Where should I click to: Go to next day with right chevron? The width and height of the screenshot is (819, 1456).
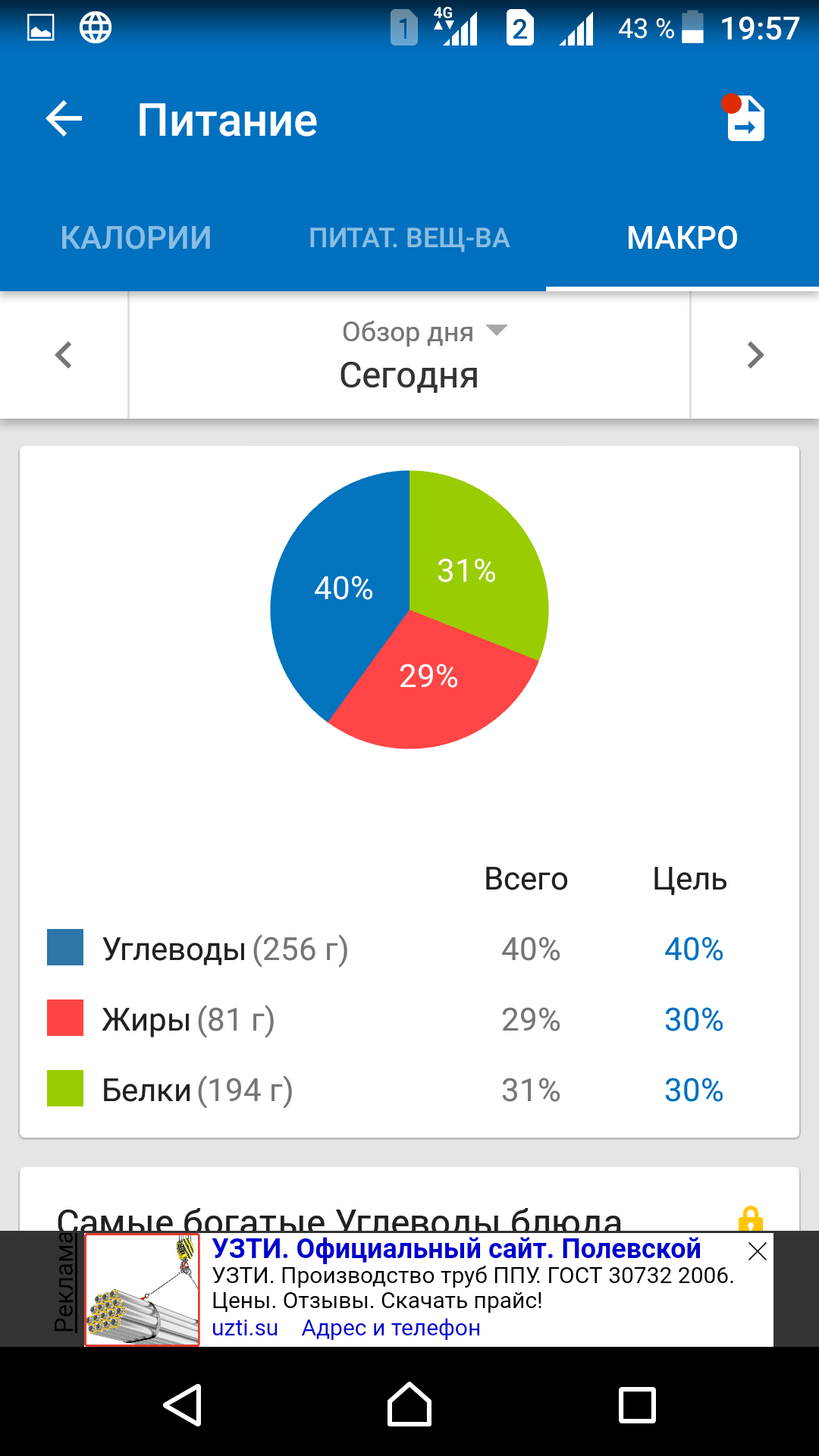[x=755, y=355]
